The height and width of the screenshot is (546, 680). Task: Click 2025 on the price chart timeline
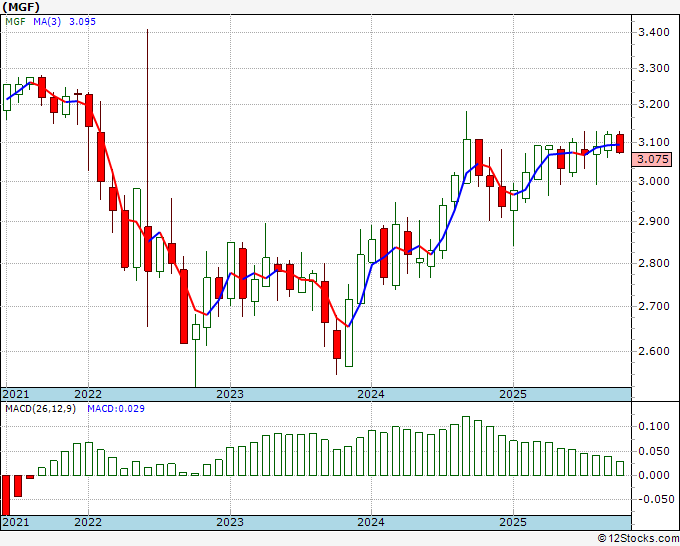(x=513, y=394)
